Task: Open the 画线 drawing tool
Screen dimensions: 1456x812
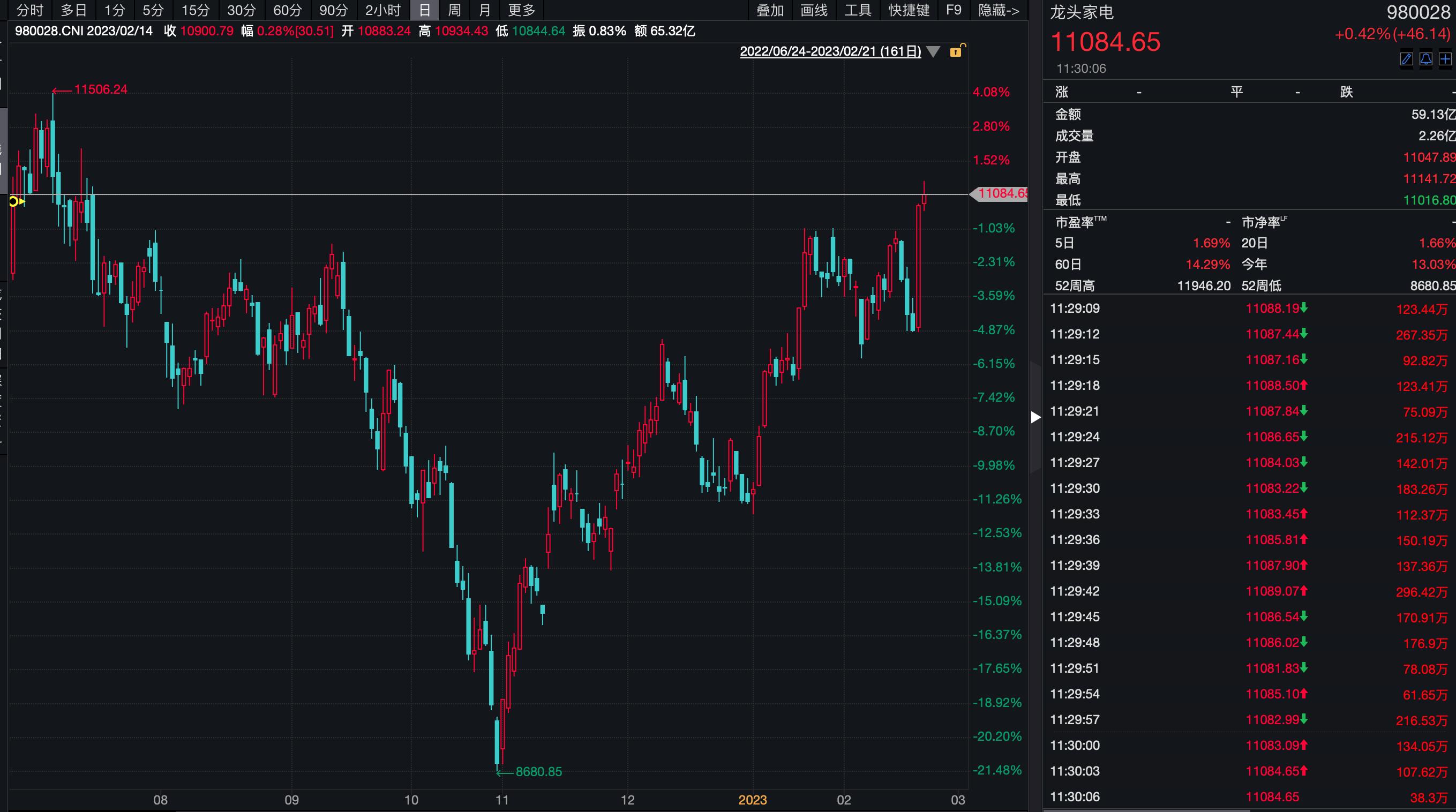Action: tap(814, 10)
